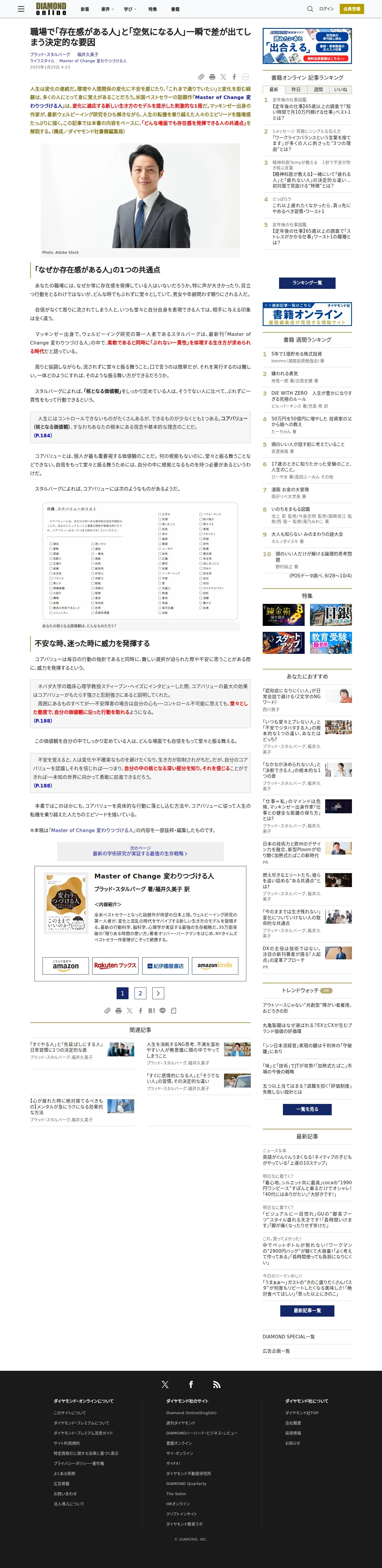Click the ログイン link
Image resolution: width=382 pixels, height=1568 pixels.
[327, 9]
